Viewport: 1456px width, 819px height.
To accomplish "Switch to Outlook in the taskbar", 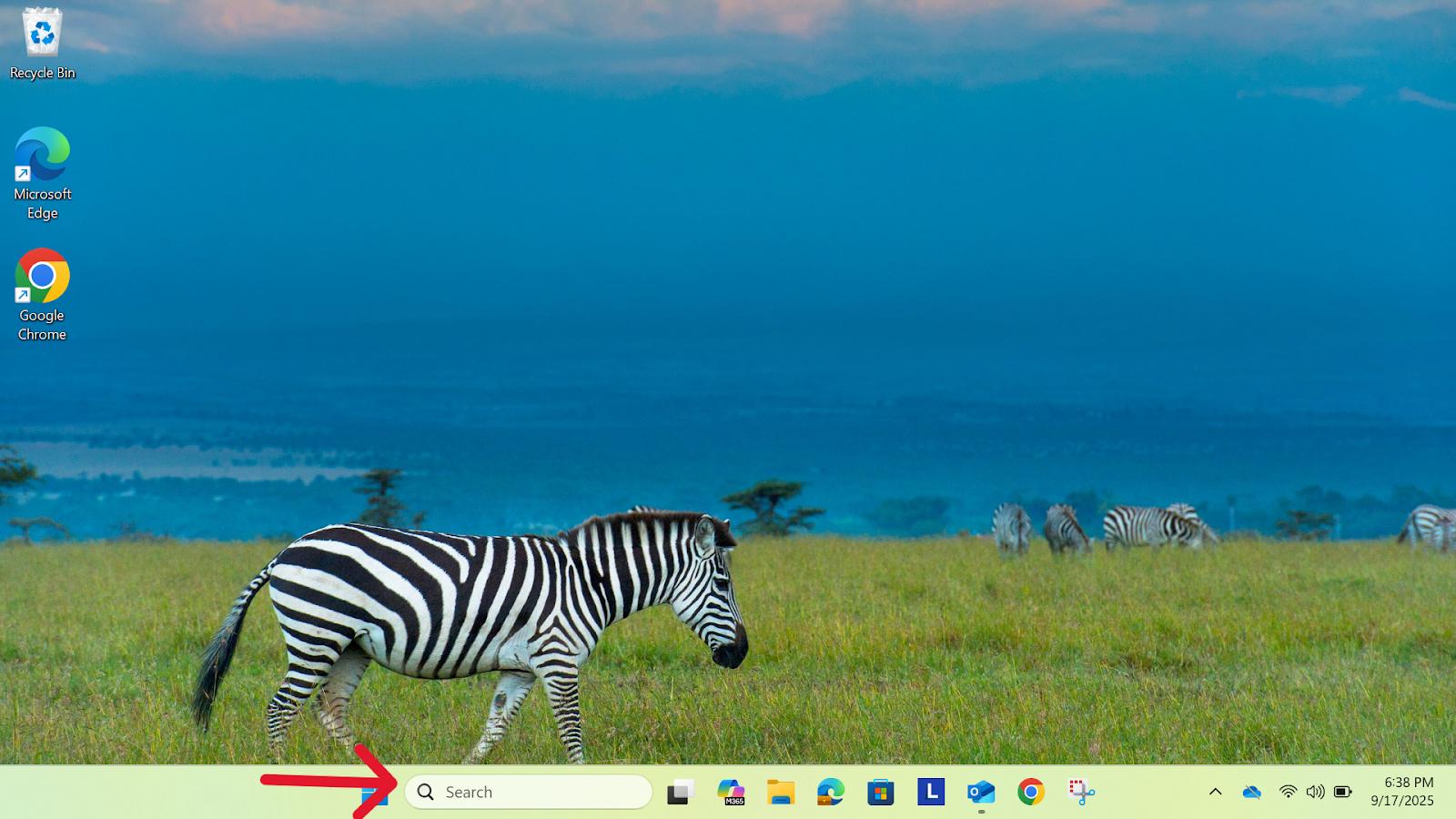I will point(981,793).
